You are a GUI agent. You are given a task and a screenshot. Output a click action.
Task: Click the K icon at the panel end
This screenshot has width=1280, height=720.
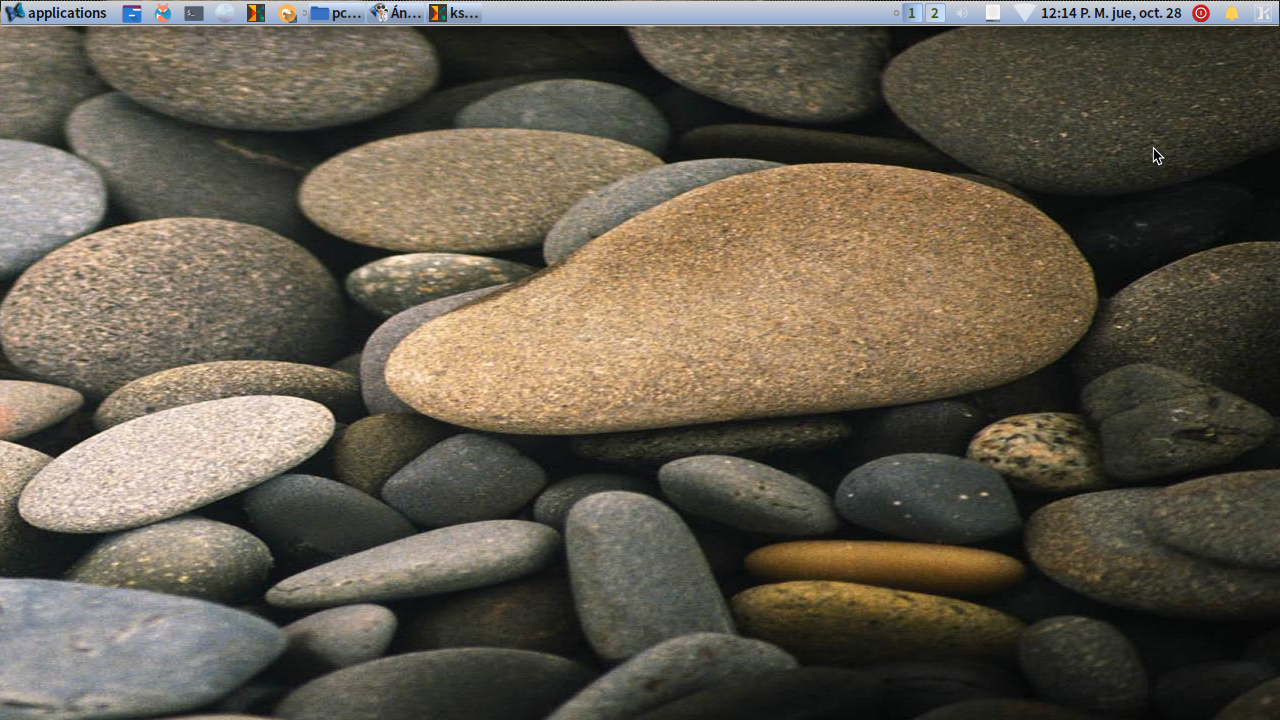pyautogui.click(x=1262, y=13)
